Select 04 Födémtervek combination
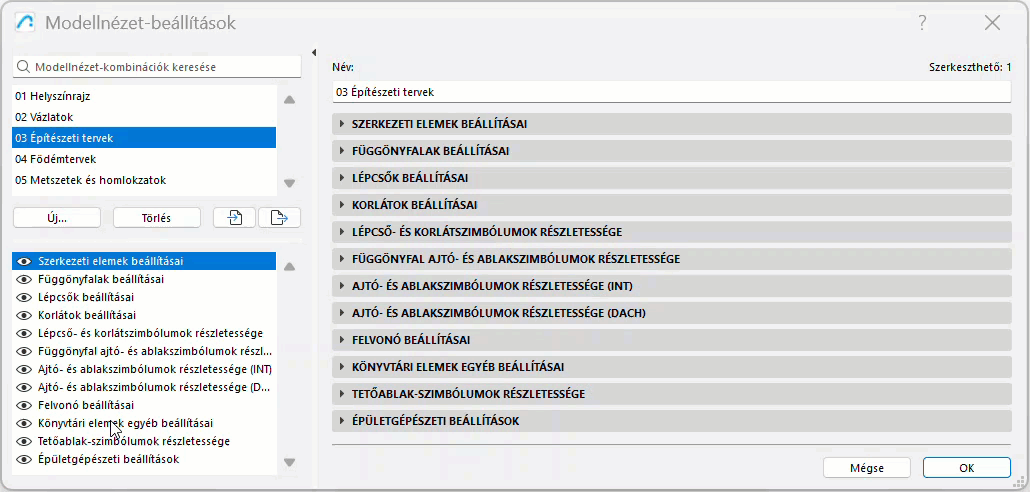 pos(144,159)
